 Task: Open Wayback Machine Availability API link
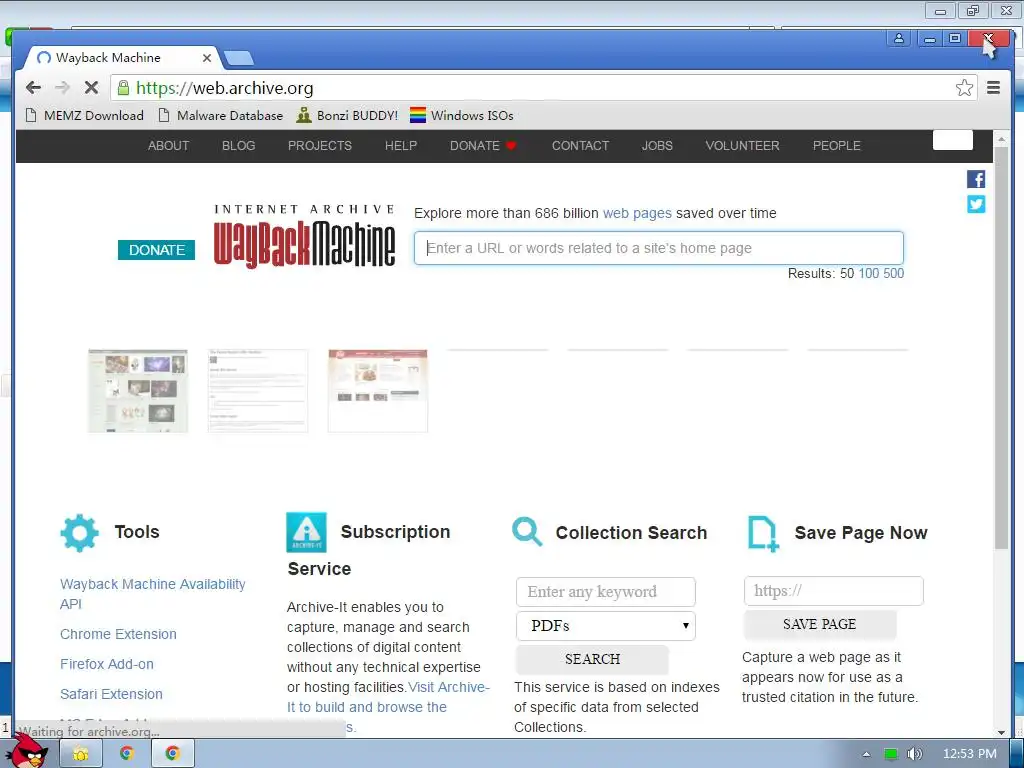tap(153, 594)
